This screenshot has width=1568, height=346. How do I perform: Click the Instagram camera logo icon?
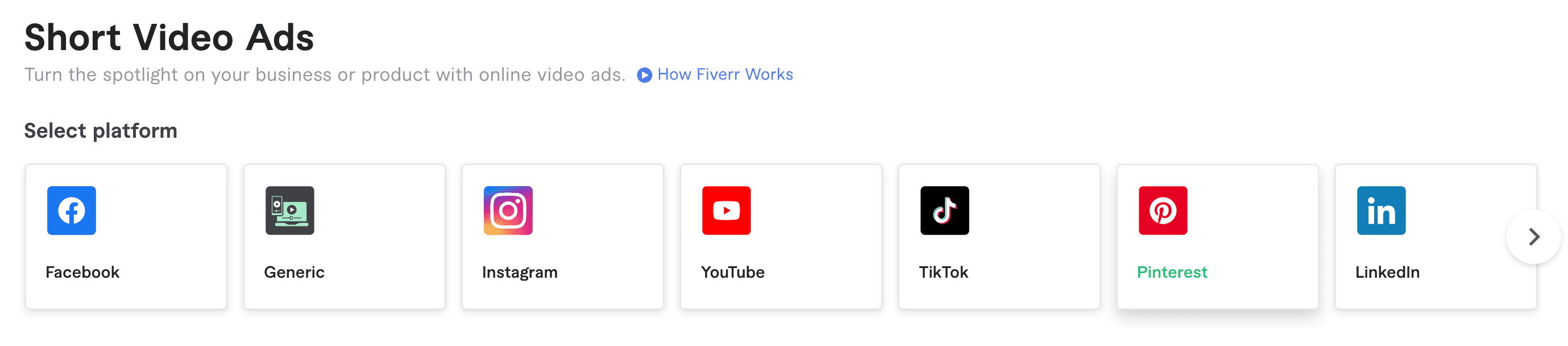508,210
